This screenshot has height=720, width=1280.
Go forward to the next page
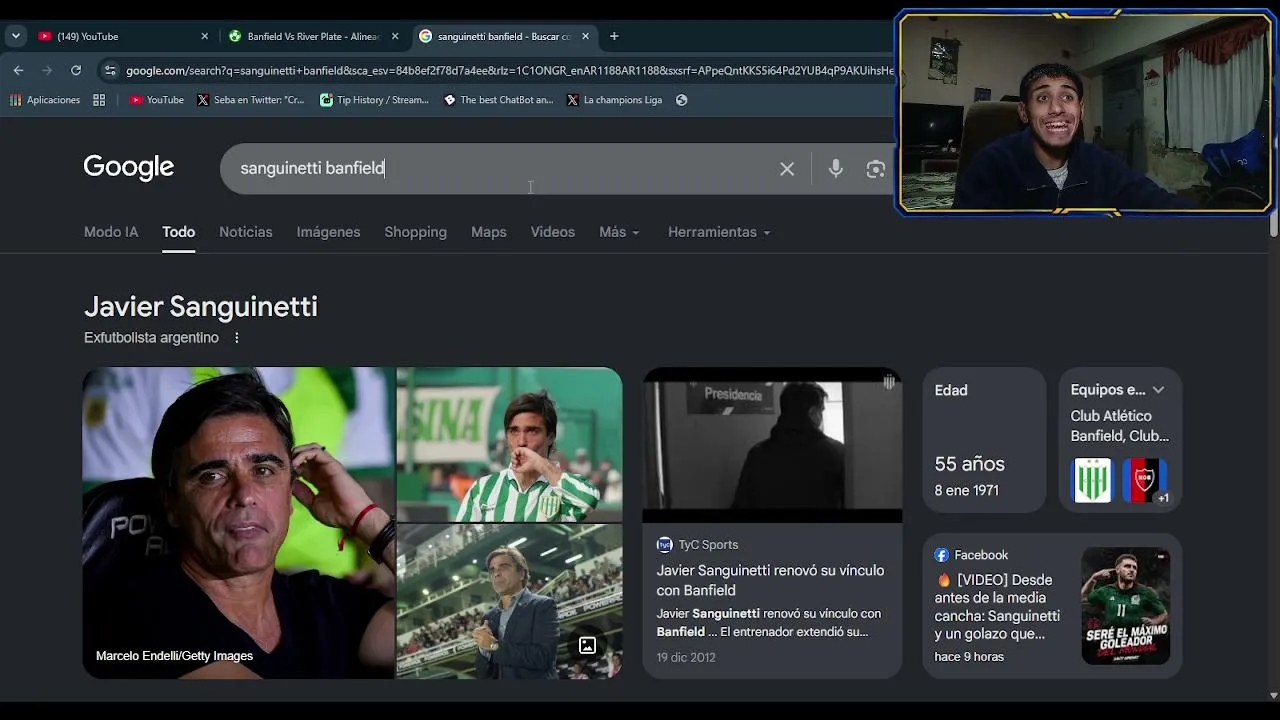(47, 70)
